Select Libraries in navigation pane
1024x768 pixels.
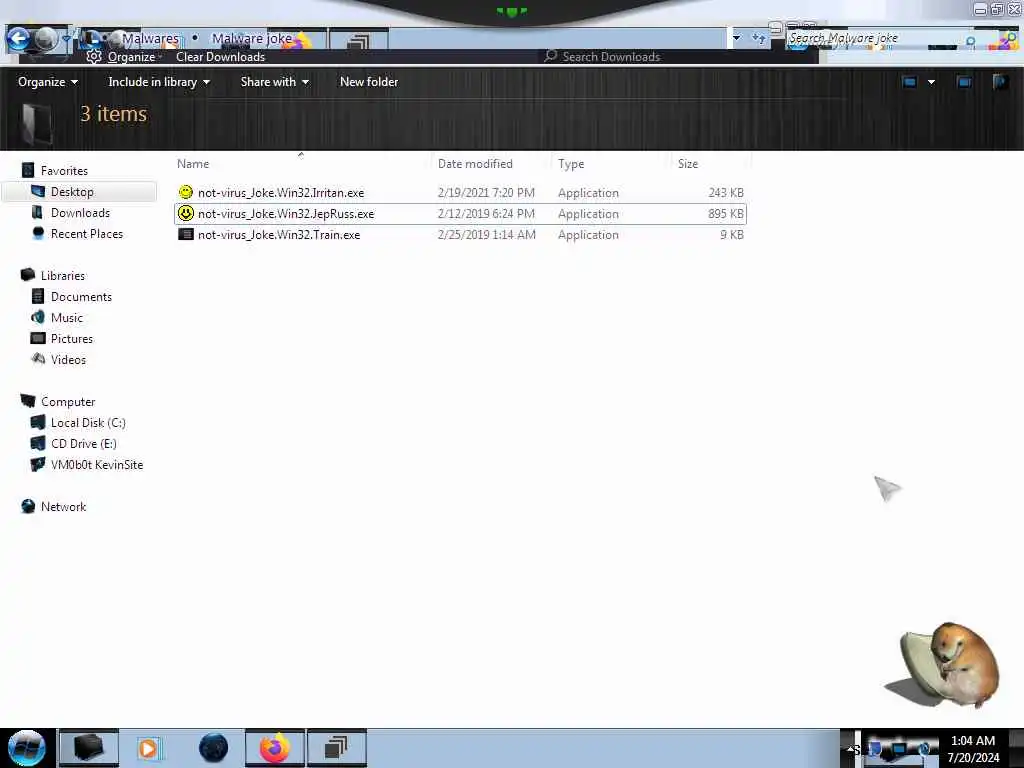click(63, 276)
